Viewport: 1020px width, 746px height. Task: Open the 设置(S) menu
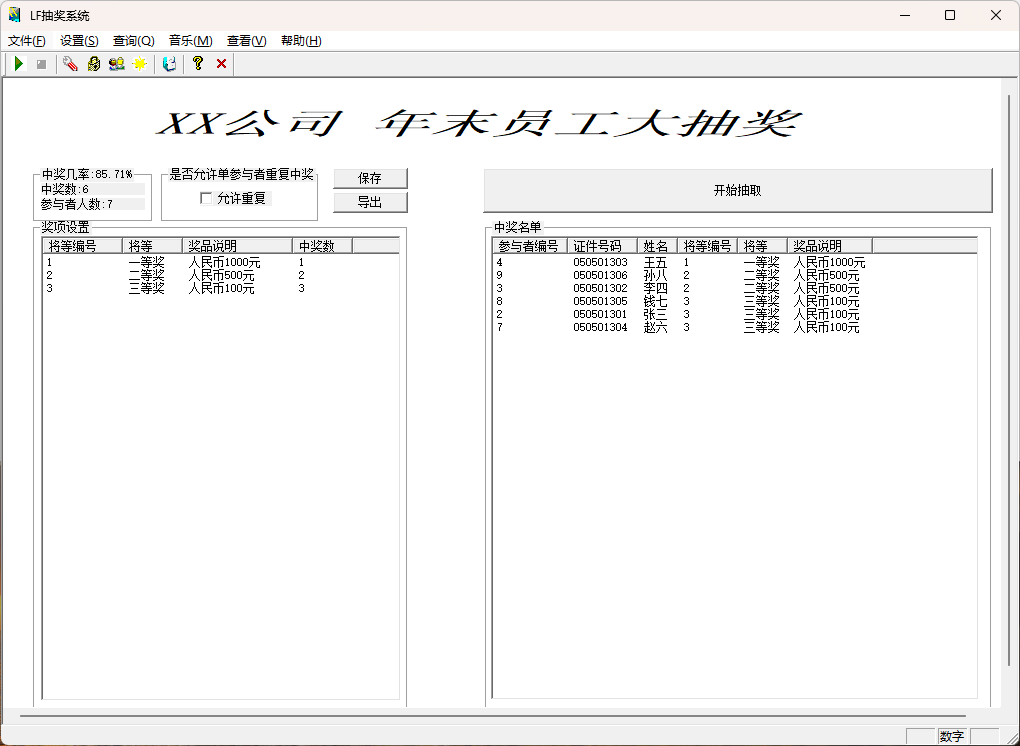[x=79, y=41]
